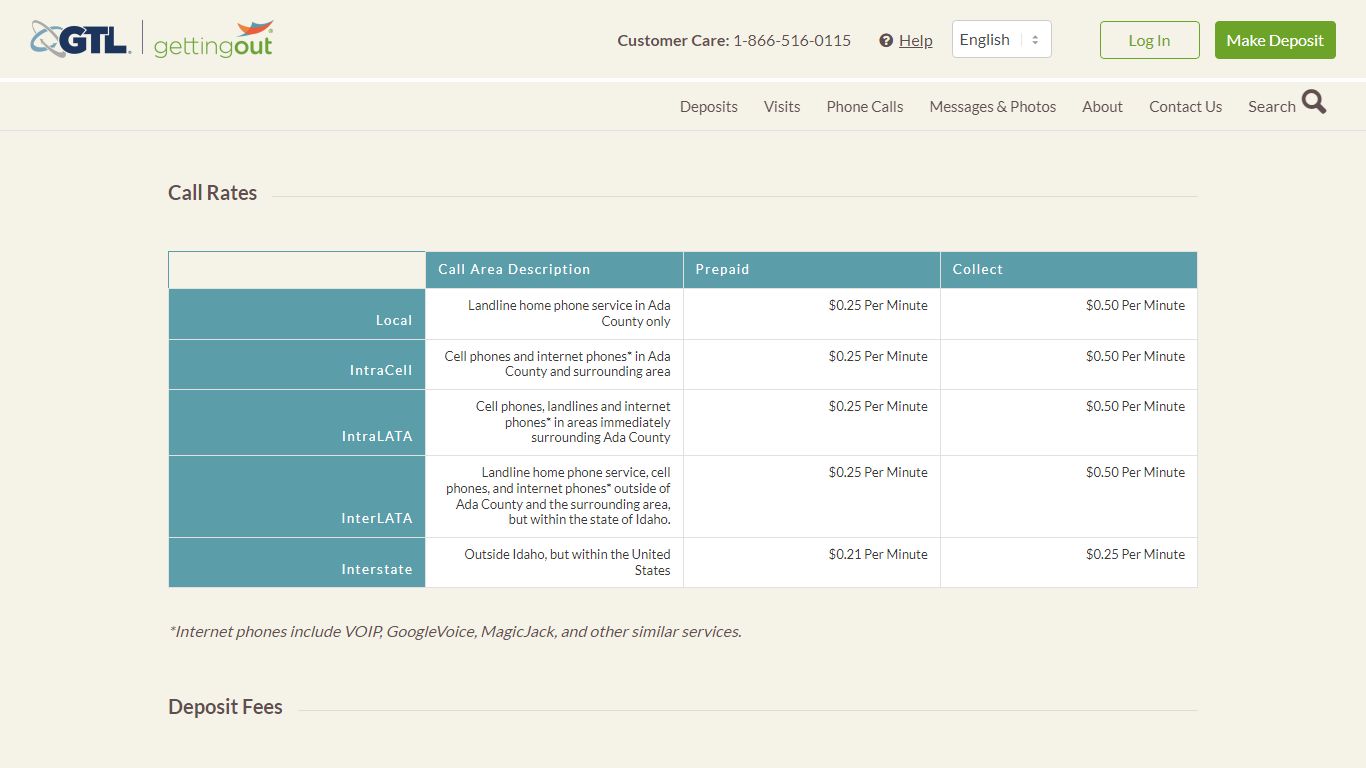1366x768 pixels.
Task: Click the Help question mark icon
Action: coord(886,40)
